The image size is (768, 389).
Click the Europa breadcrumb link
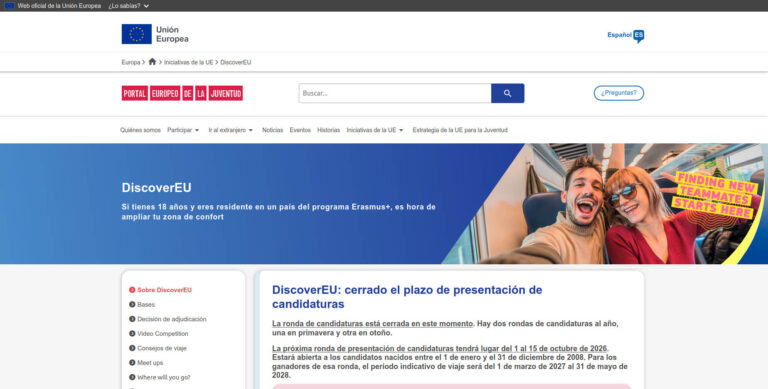pyautogui.click(x=131, y=62)
